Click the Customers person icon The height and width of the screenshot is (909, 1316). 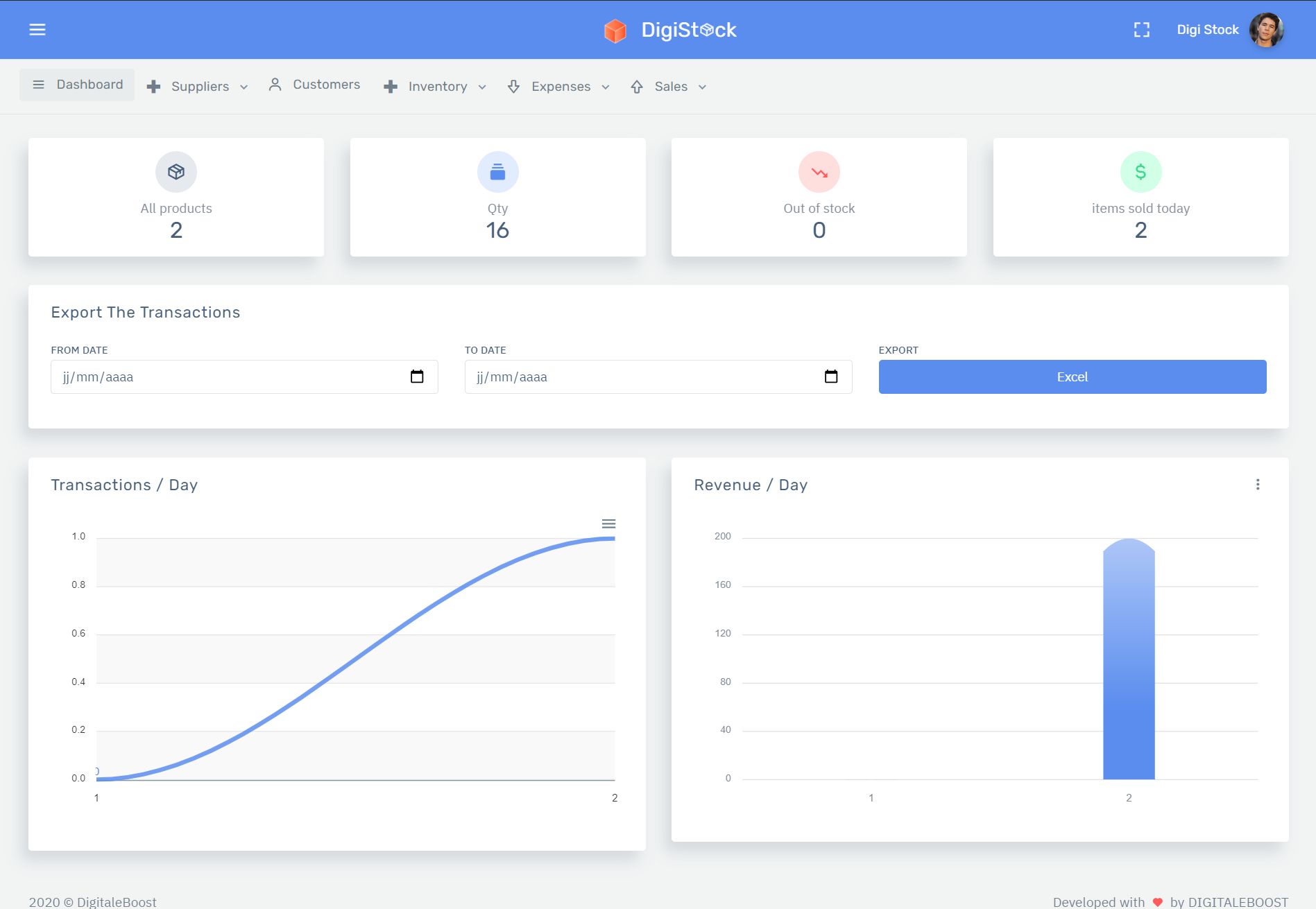275,85
